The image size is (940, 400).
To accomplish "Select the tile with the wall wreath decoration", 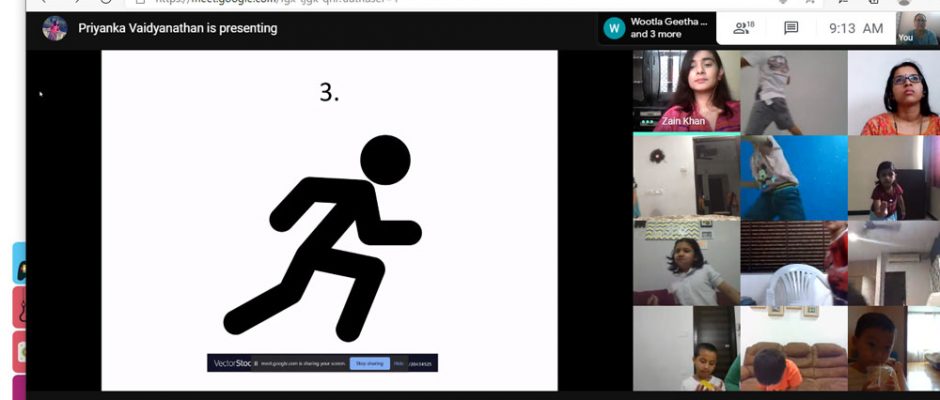I will tap(686, 176).
